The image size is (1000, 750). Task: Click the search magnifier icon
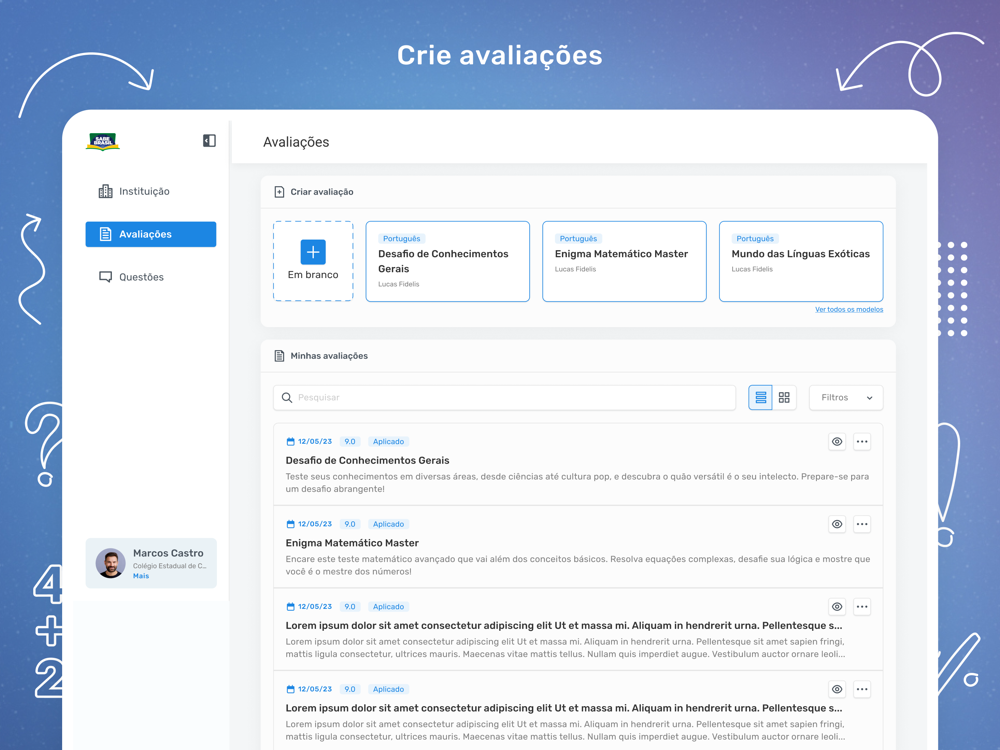[287, 397]
